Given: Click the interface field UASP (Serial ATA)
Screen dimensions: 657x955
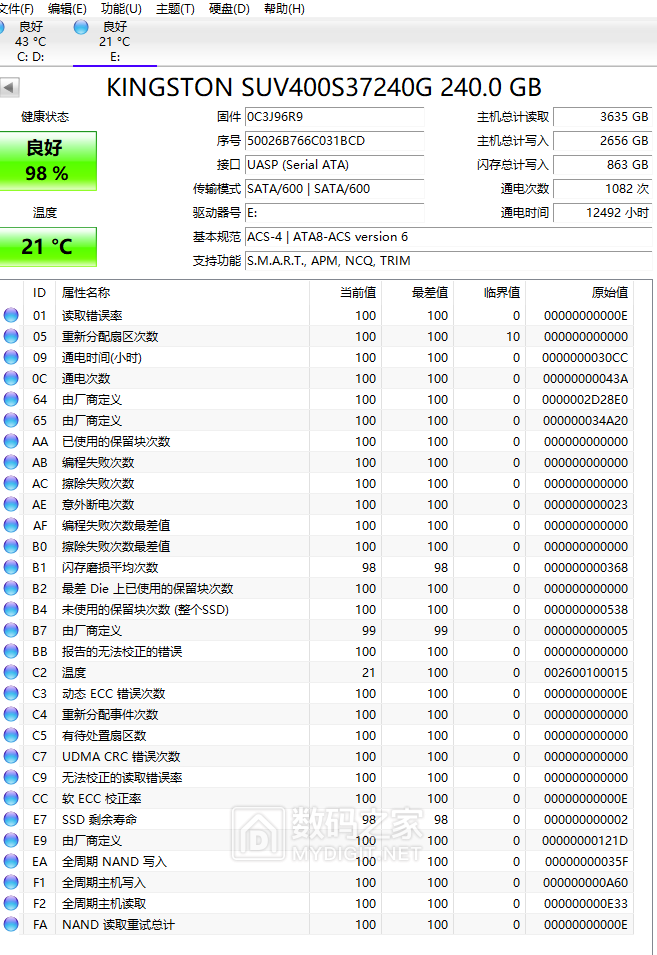Looking at the screenshot, I should 334,165.
